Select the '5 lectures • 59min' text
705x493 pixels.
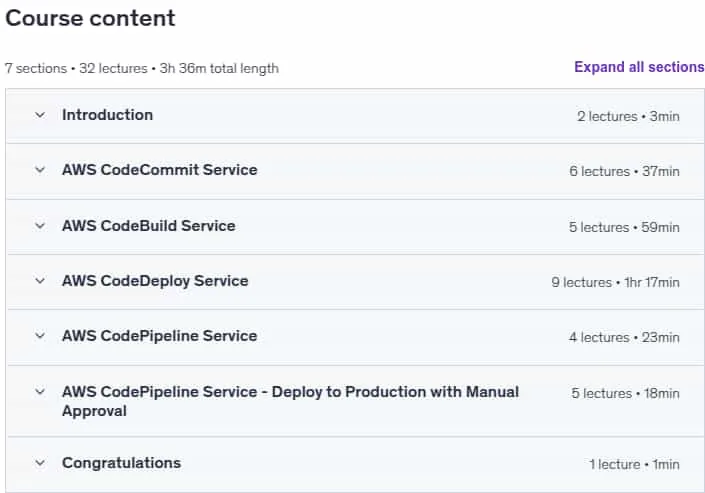[x=624, y=227]
